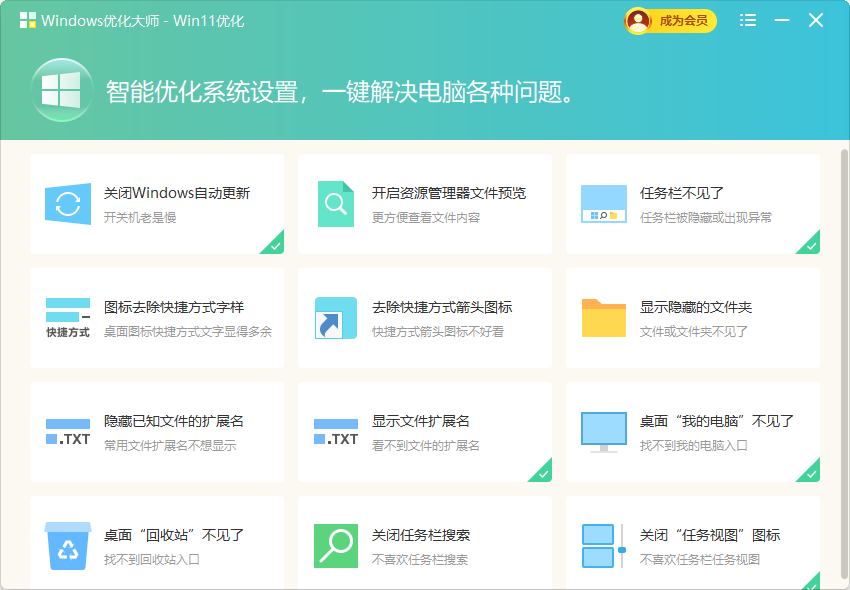850x590 pixels.
Task: Click the Windows update sync icon
Action: click(x=68, y=204)
